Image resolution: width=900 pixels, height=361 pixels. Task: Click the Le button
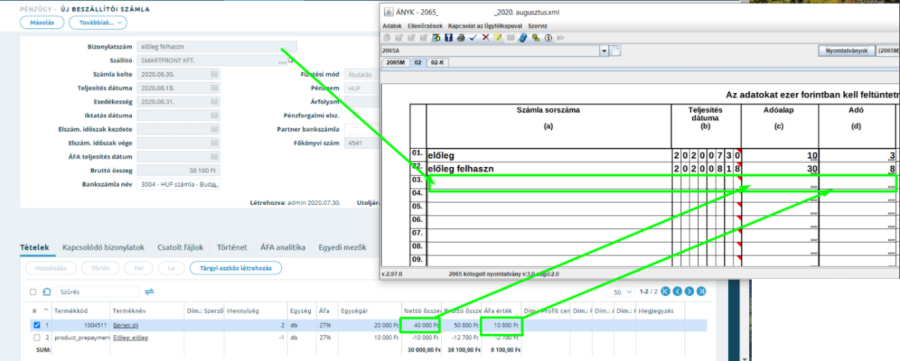(x=170, y=268)
